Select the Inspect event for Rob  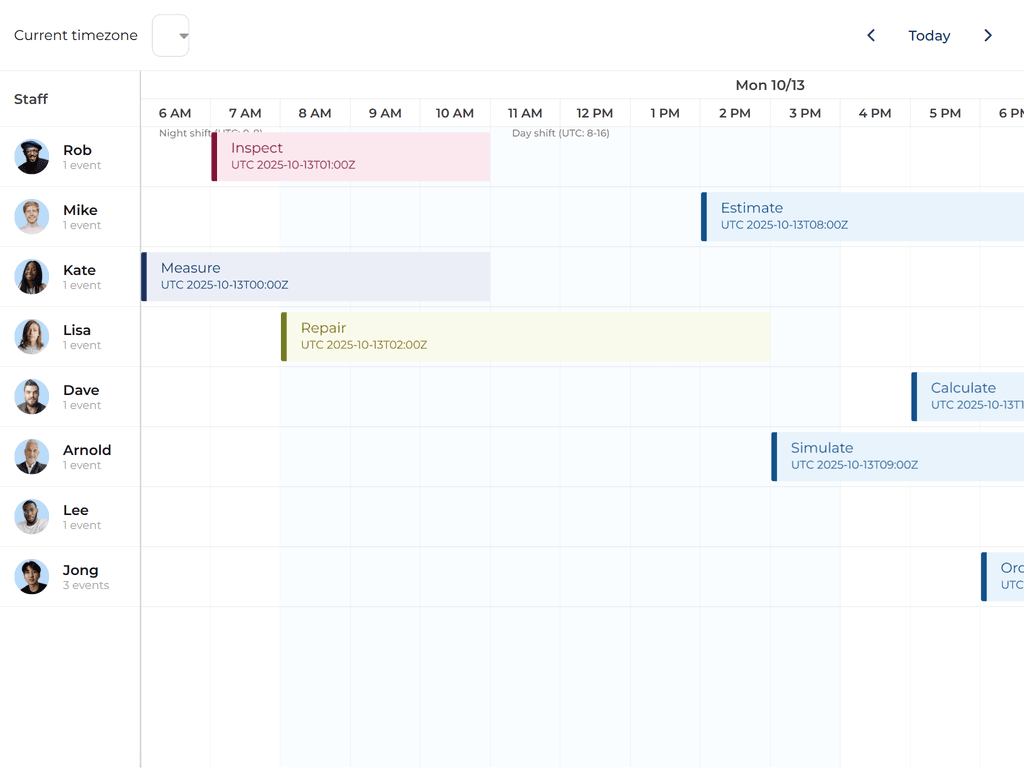point(351,157)
